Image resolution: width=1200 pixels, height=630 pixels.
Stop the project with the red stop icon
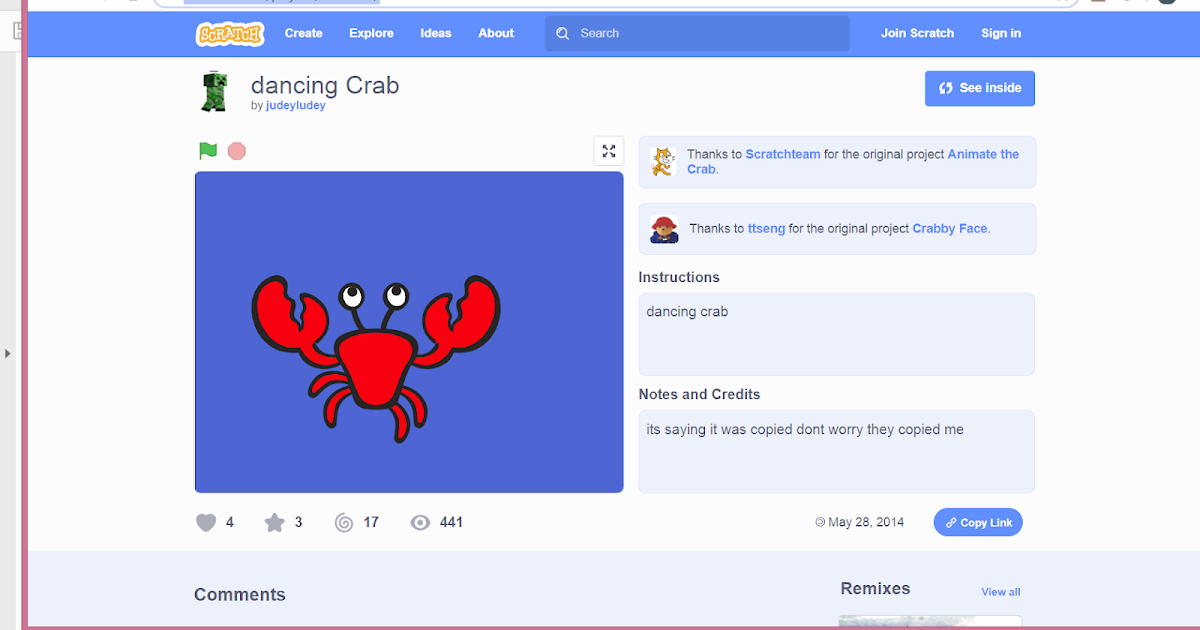[x=236, y=150]
